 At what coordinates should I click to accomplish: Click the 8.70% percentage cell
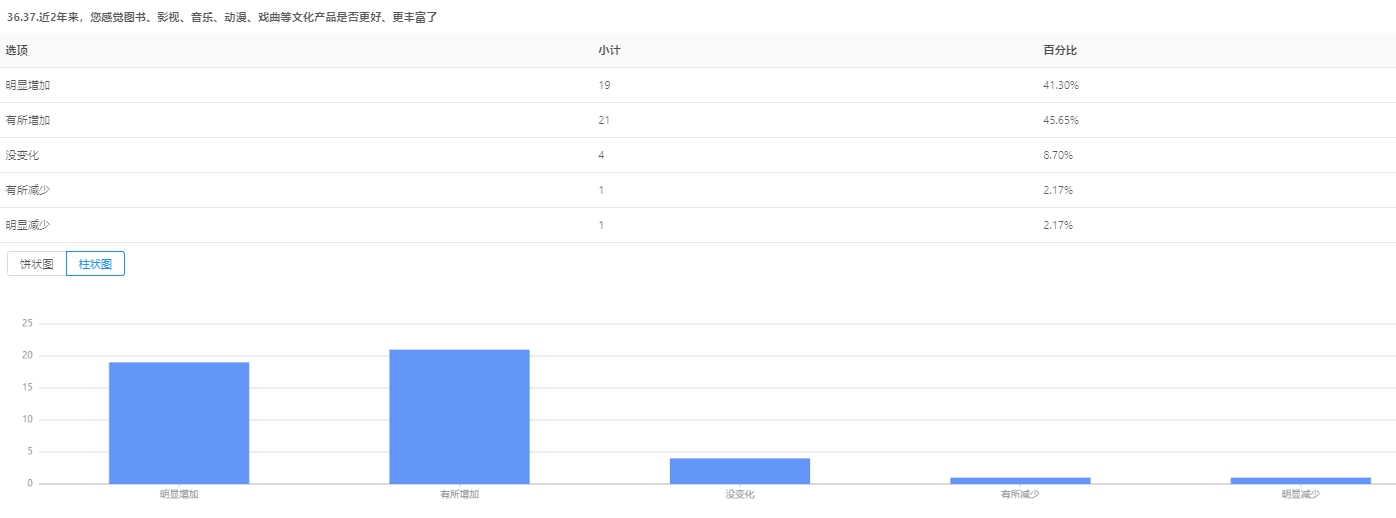click(1058, 155)
